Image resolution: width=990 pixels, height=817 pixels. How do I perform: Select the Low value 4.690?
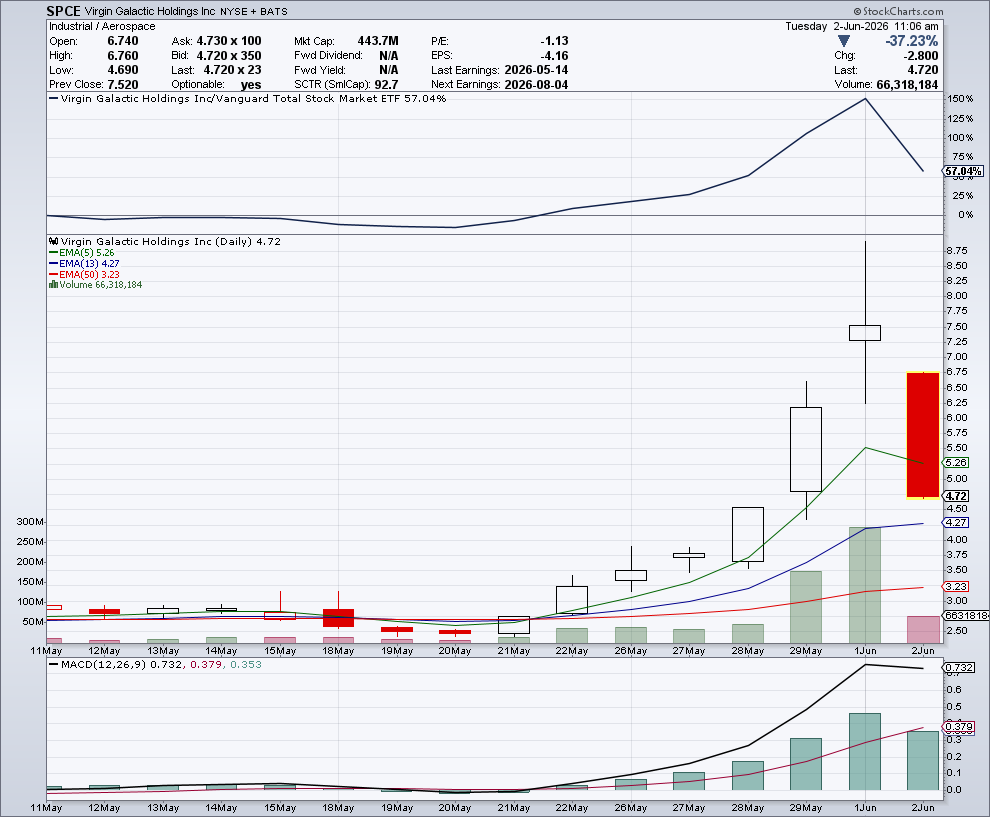pos(122,70)
